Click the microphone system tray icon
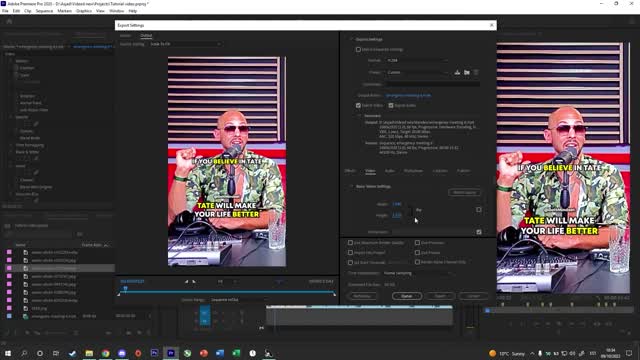The width and height of the screenshot is (640, 360). [x=540, y=353]
